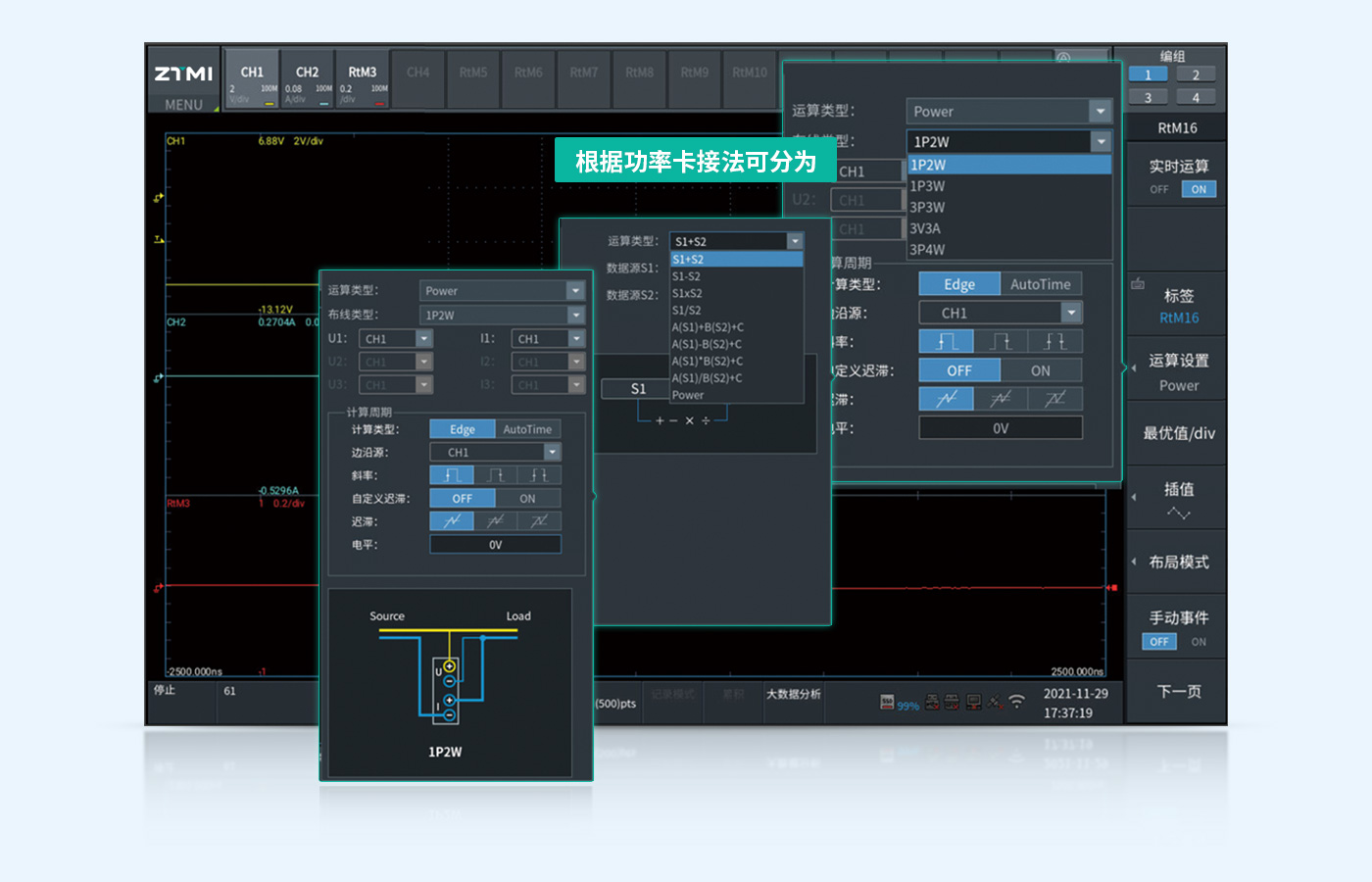
Task: Click the 大数据分析 button
Action: tap(793, 694)
